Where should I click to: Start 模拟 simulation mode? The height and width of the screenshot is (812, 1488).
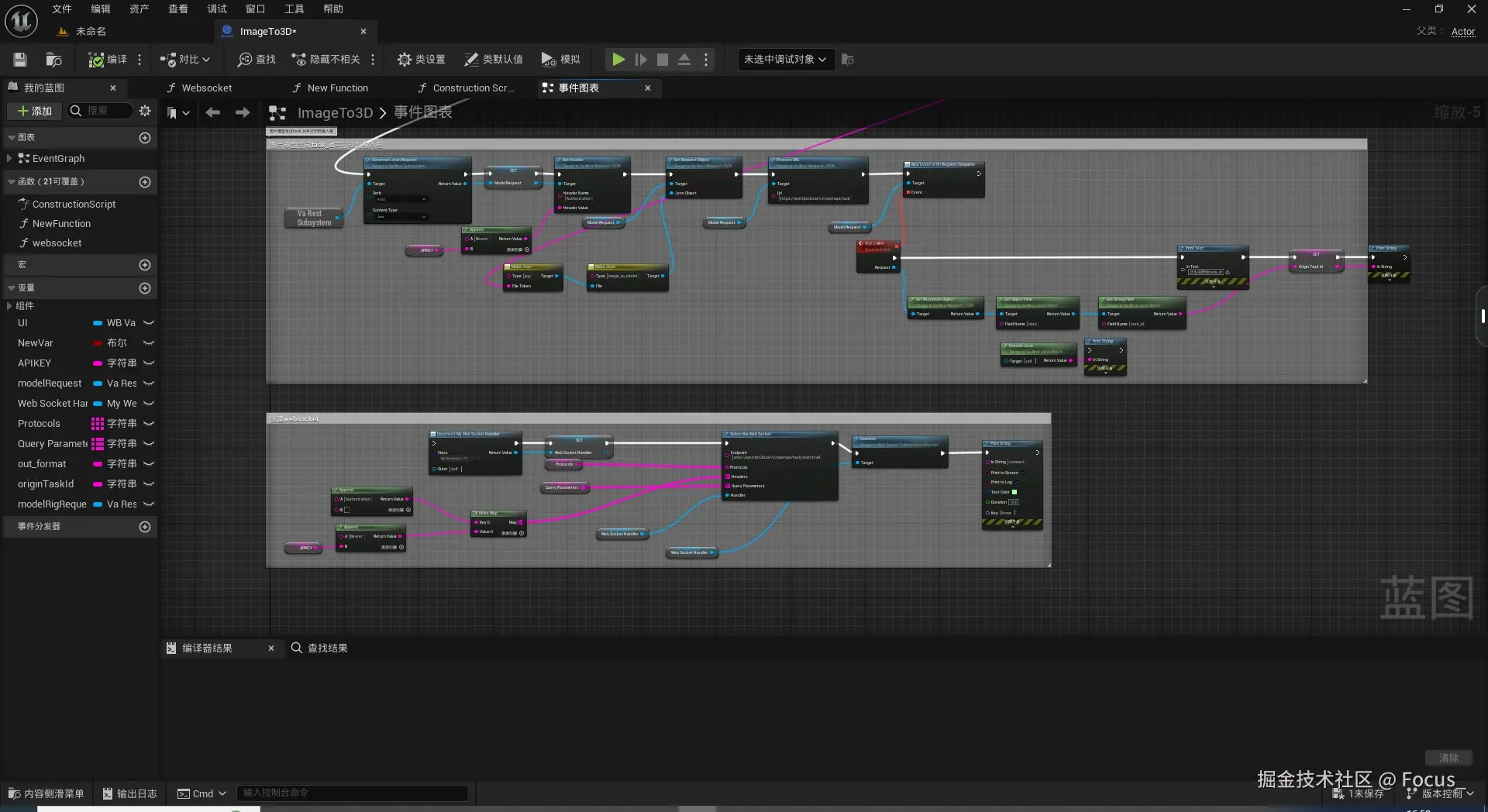point(560,60)
